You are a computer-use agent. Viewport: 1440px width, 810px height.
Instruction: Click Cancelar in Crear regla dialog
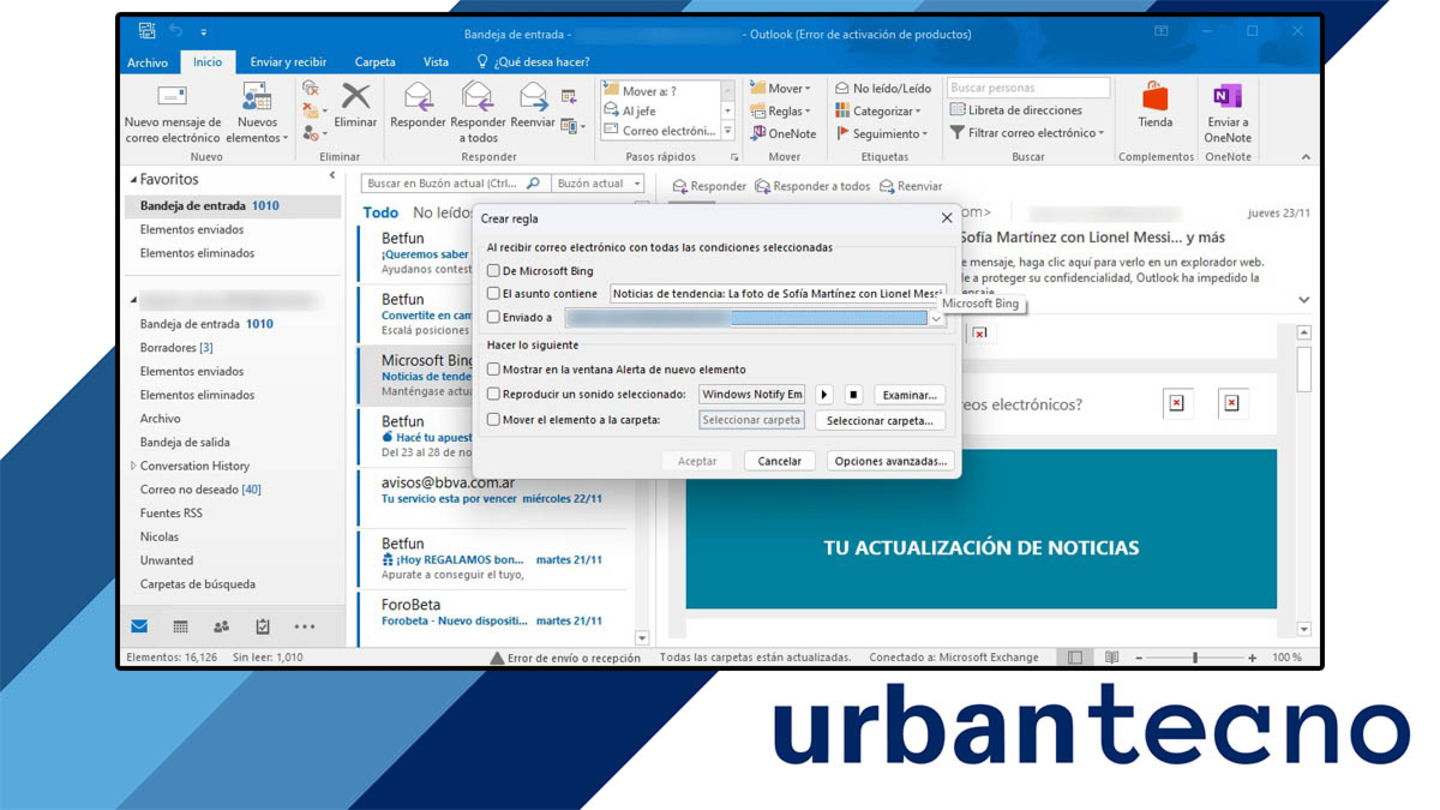pos(780,461)
